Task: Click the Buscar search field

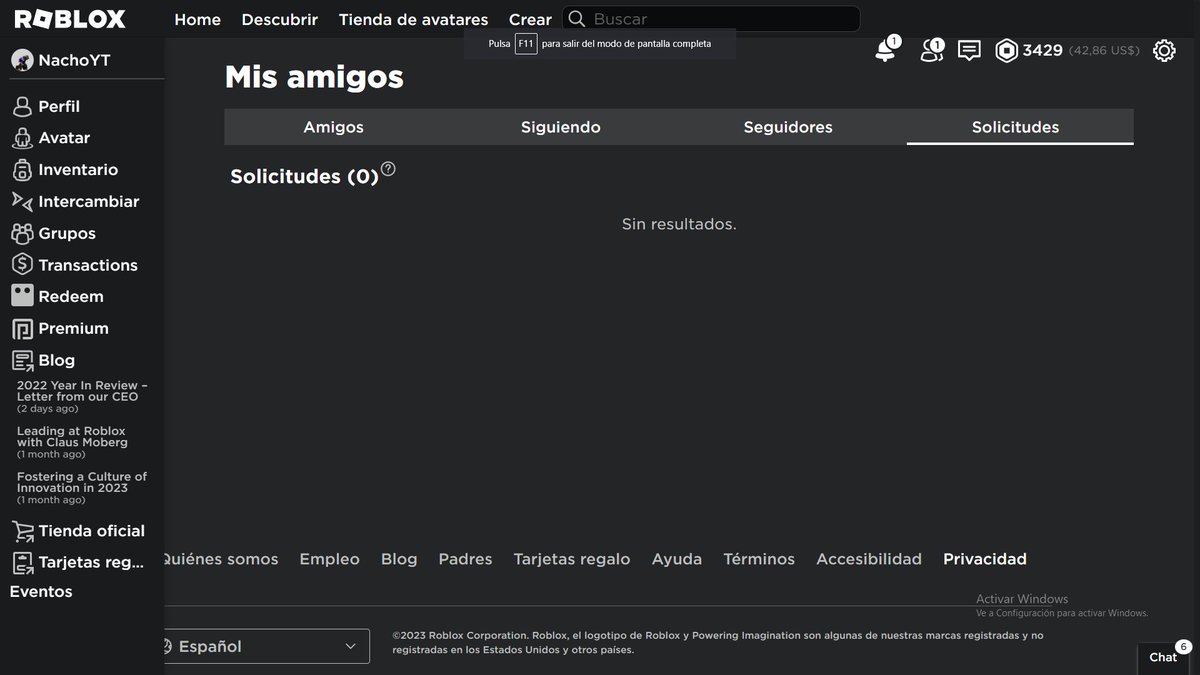Action: [x=711, y=19]
